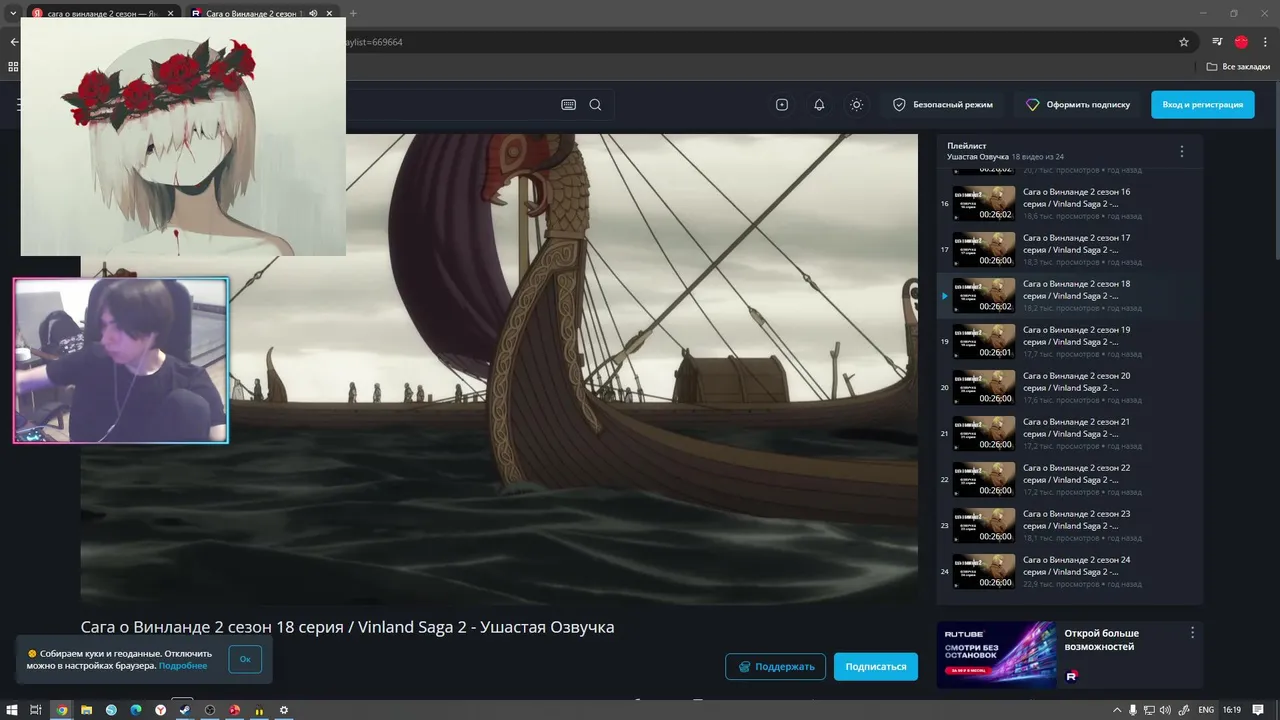Open the ad card three-dot menu

pos(1192,633)
